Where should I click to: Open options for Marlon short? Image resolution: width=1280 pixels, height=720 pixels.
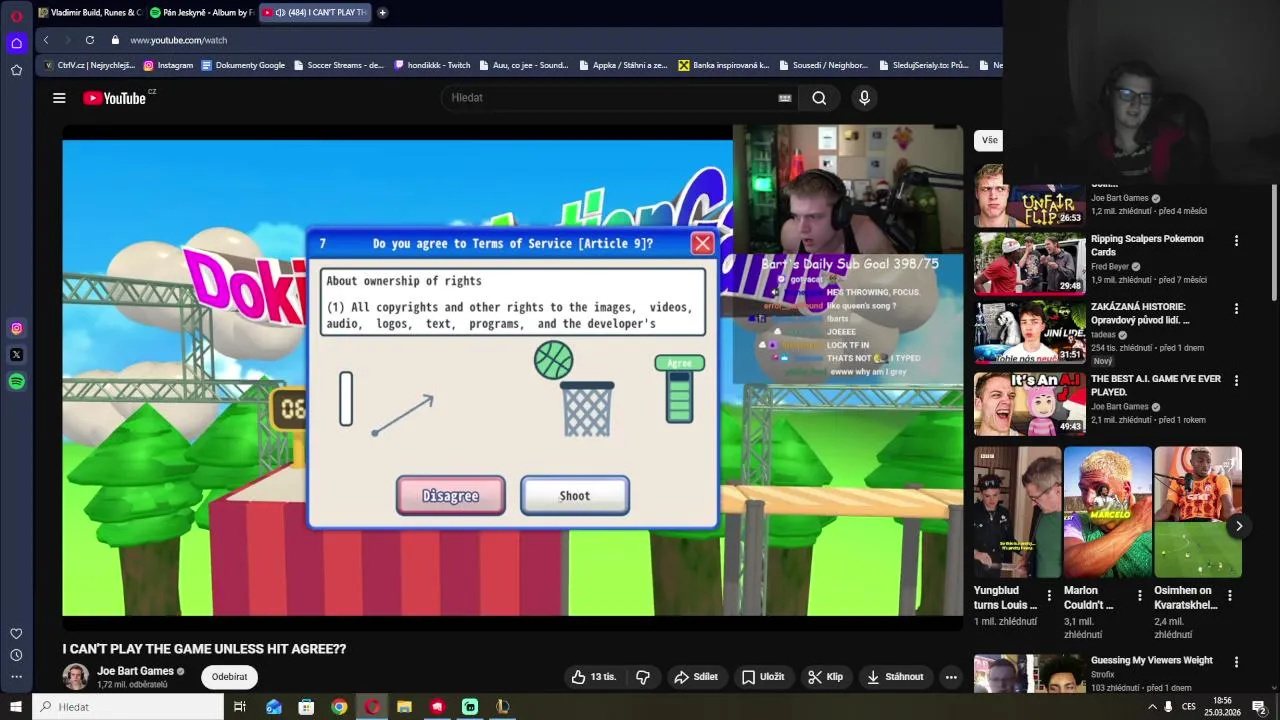tap(1139, 595)
